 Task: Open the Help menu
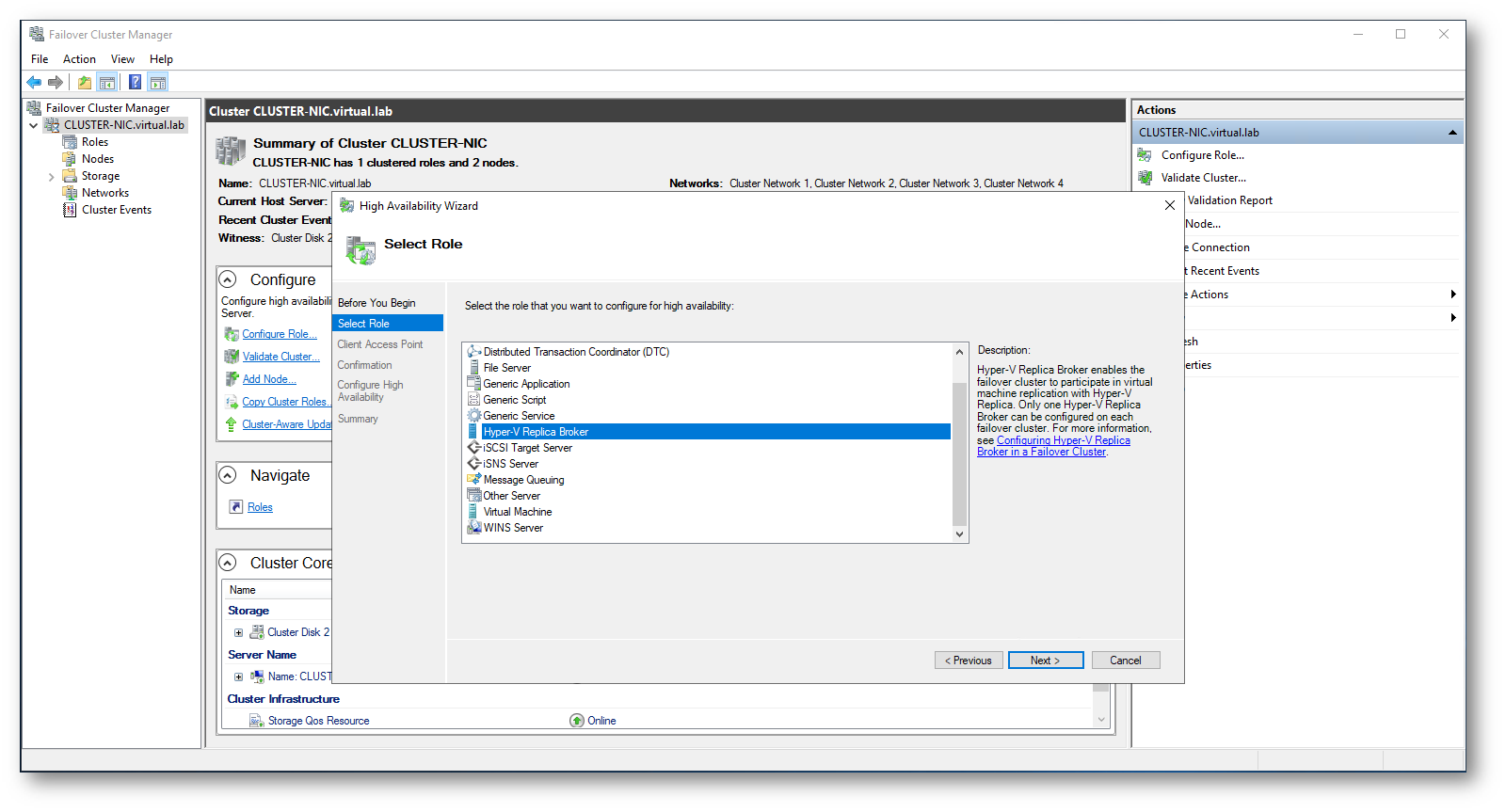pos(161,59)
